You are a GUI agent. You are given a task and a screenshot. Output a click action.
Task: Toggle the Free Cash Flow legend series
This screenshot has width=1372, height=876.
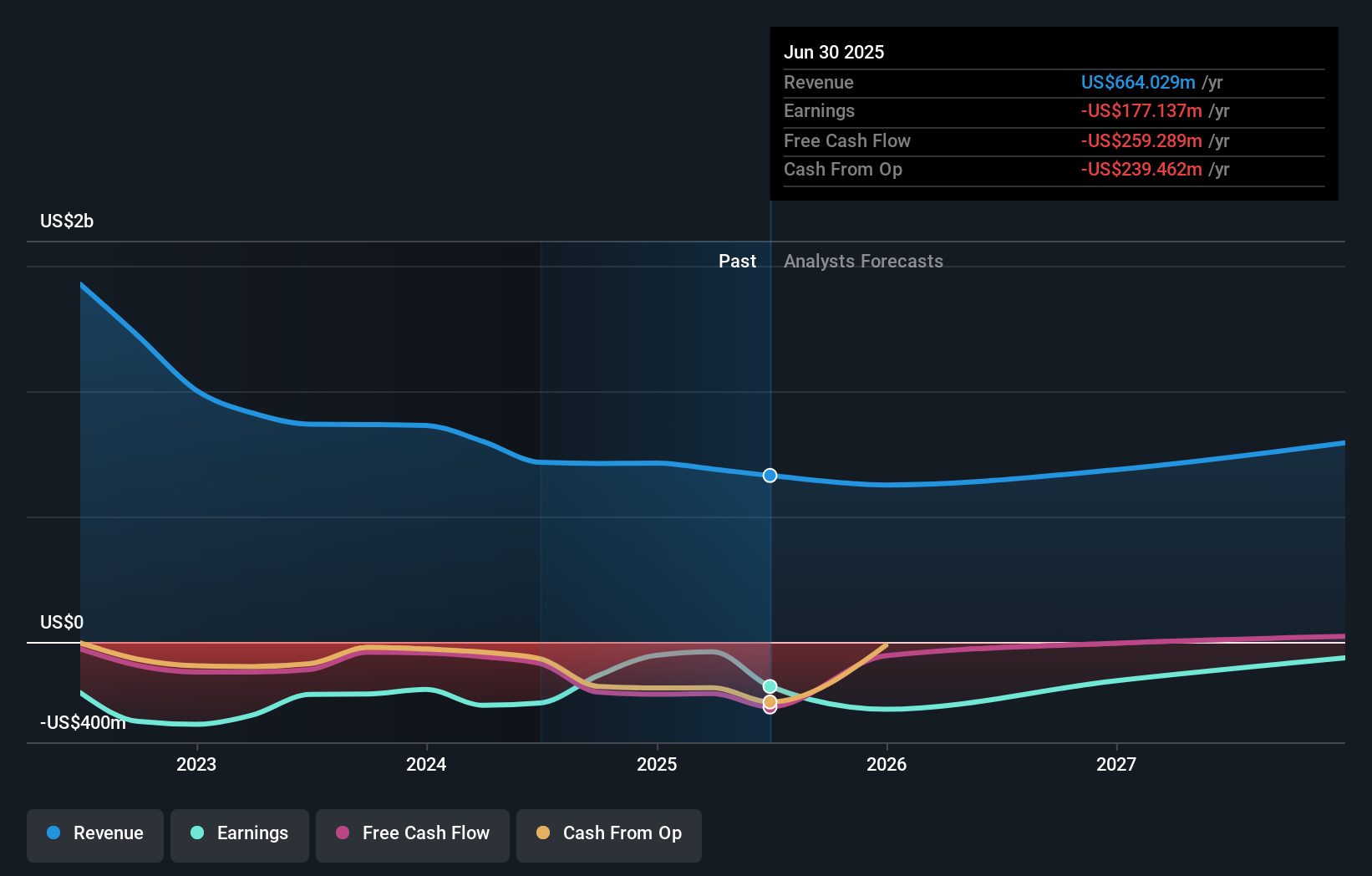(x=413, y=834)
